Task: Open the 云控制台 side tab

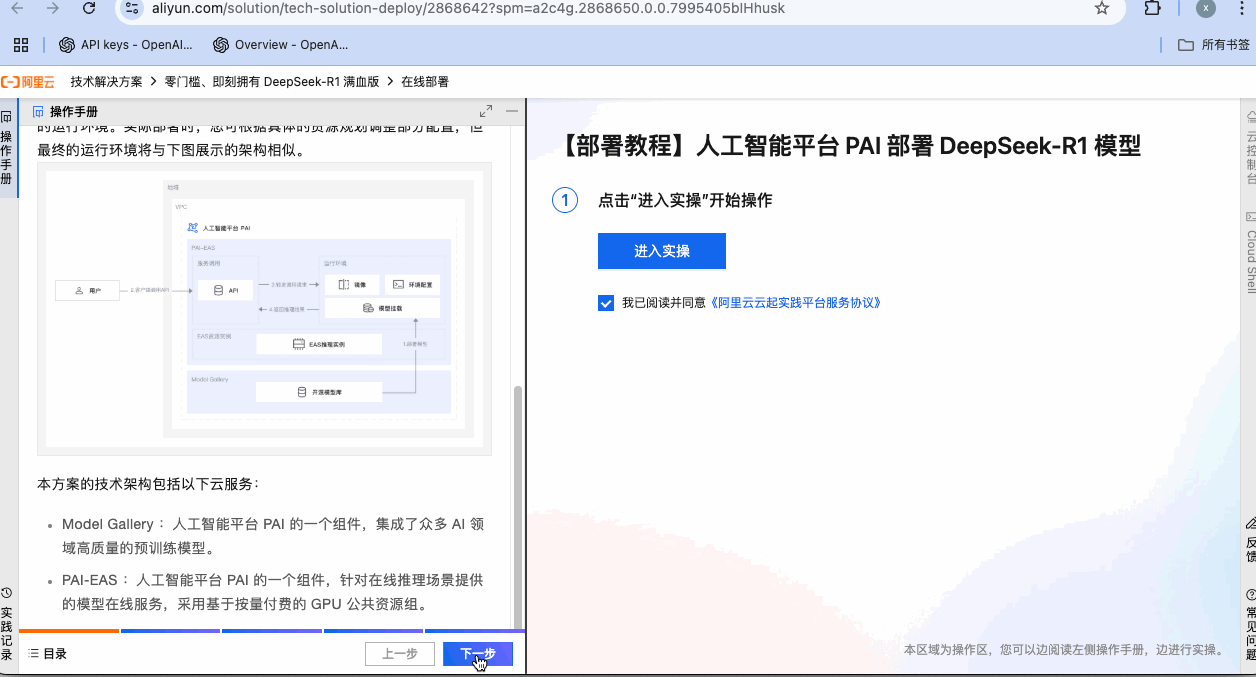Action: 1249,147
